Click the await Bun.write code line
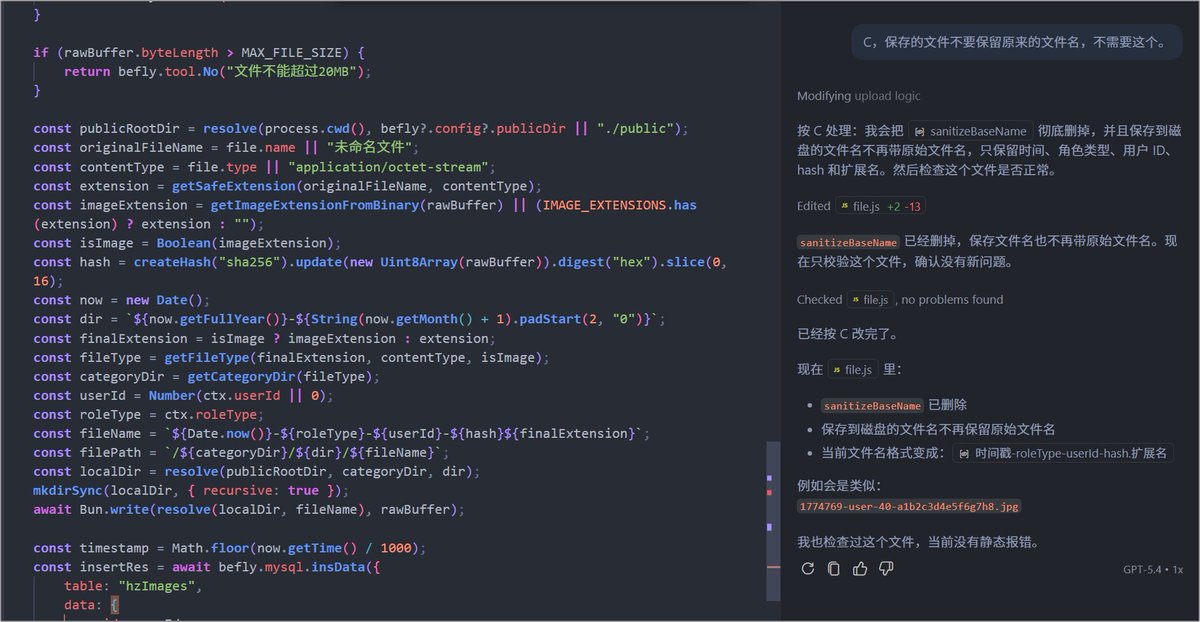Image resolution: width=1200 pixels, height=622 pixels. point(249,509)
